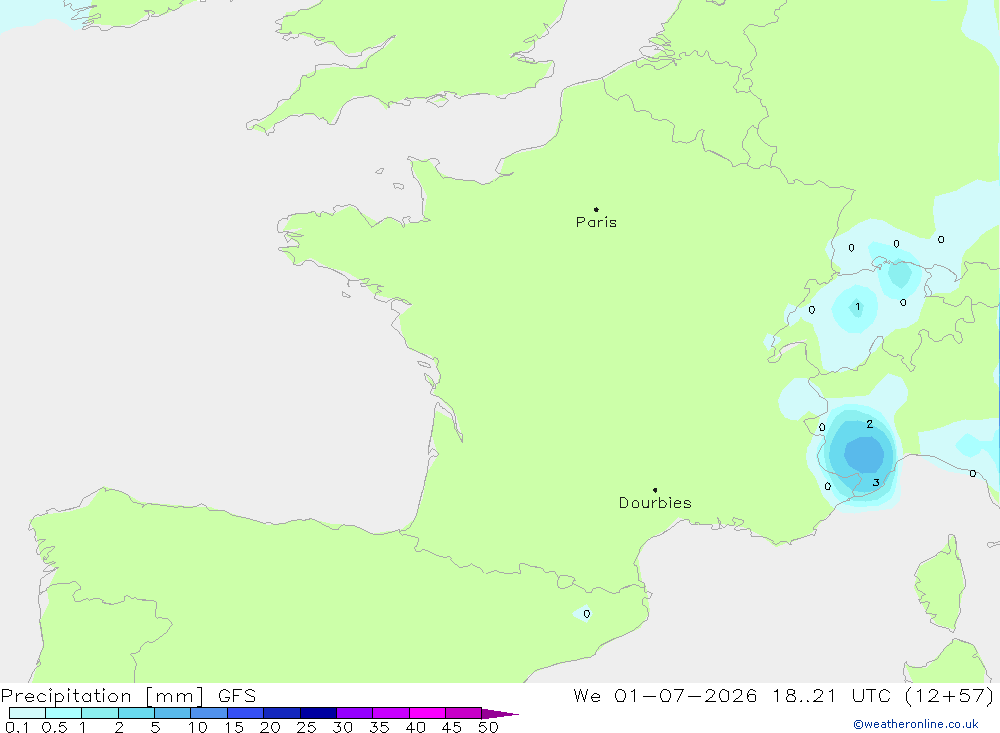This screenshot has height=733, width=1000.
Task: Click the '25' legend scale label
Action: pyautogui.click(x=307, y=727)
